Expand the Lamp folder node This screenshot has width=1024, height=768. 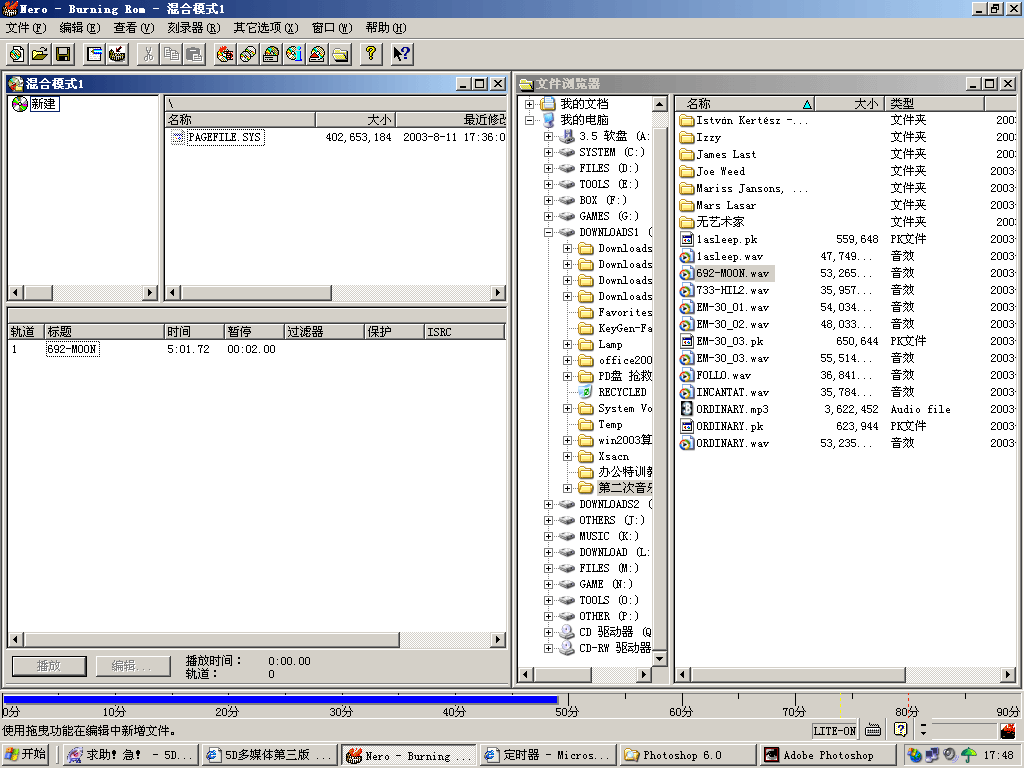click(568, 344)
